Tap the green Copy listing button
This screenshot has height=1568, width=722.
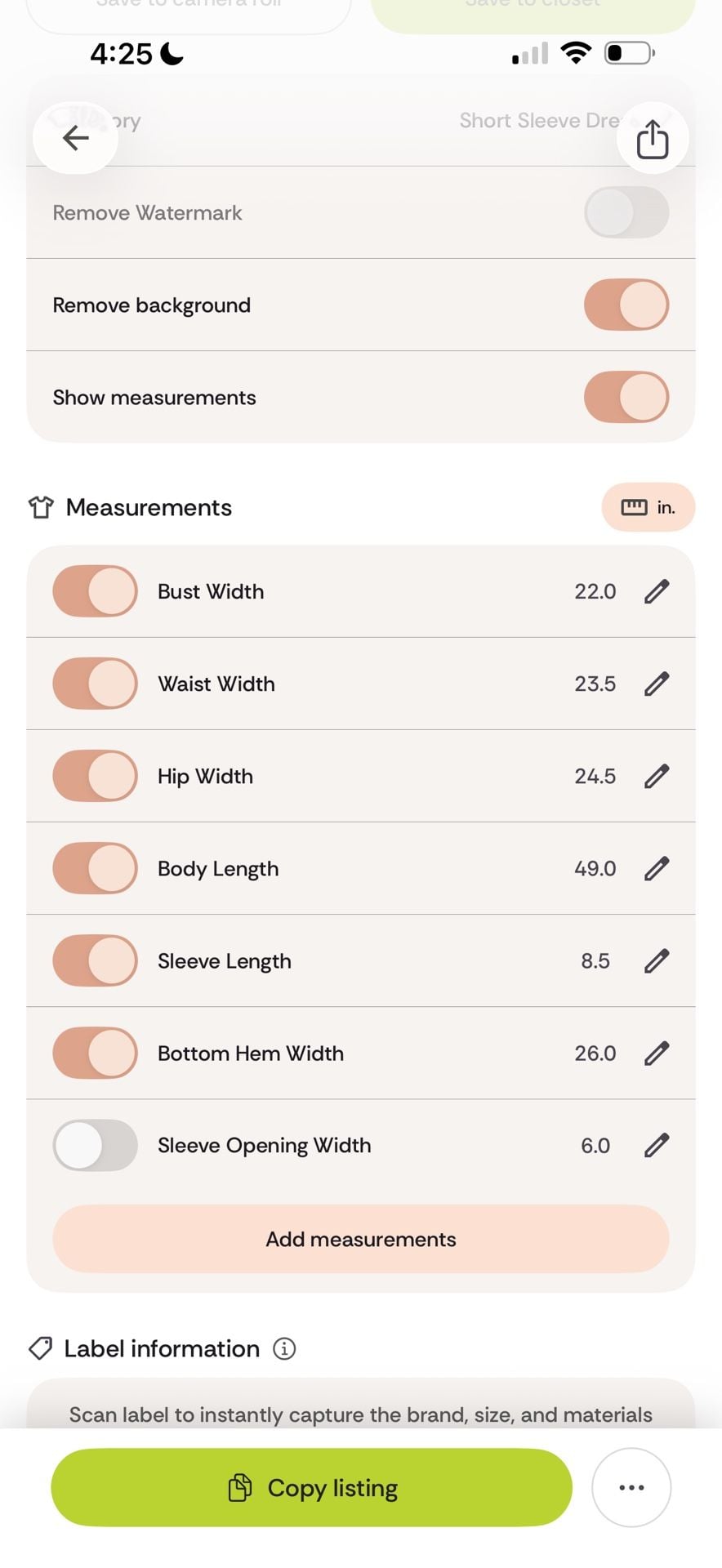[x=311, y=1487]
